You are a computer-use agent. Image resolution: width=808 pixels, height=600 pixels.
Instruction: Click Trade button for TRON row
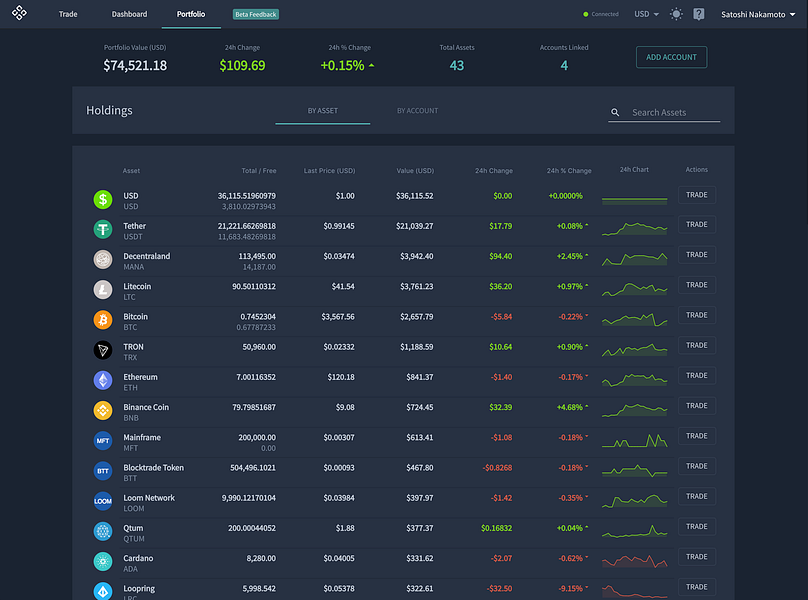tap(697, 345)
